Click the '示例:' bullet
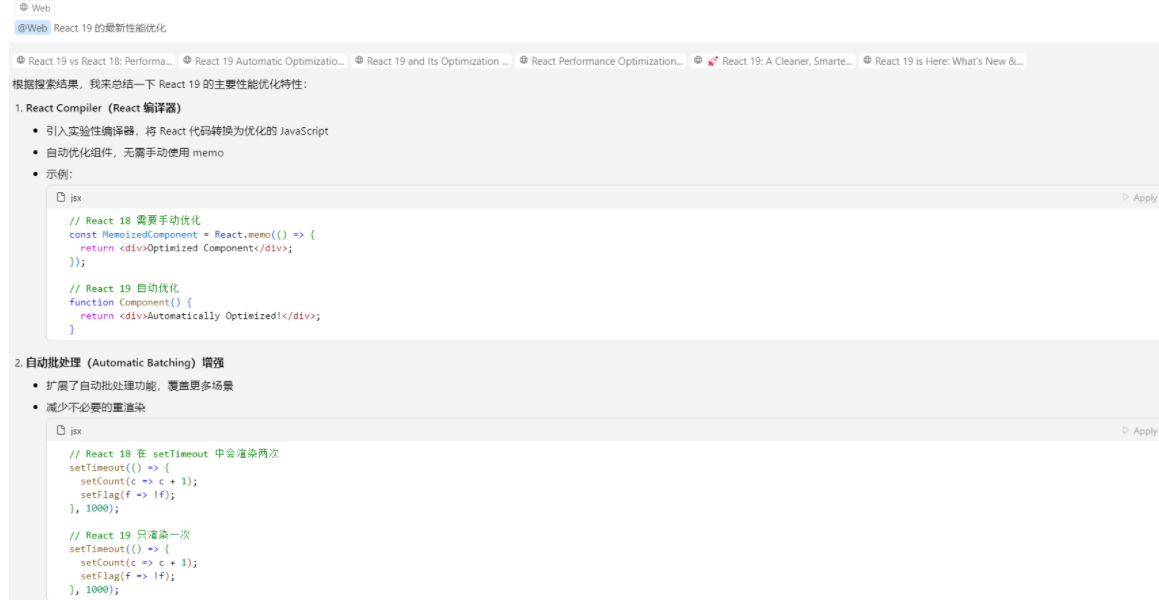Screen dimensions: 1159x600 coord(60,174)
